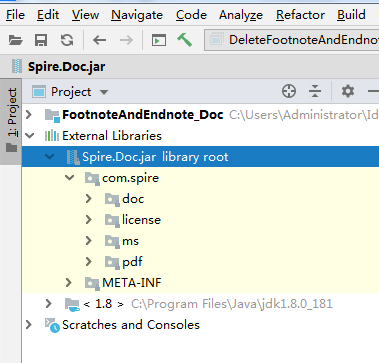Screen dimensions: 379x363
Task: Open the Build menu
Action: (x=351, y=15)
